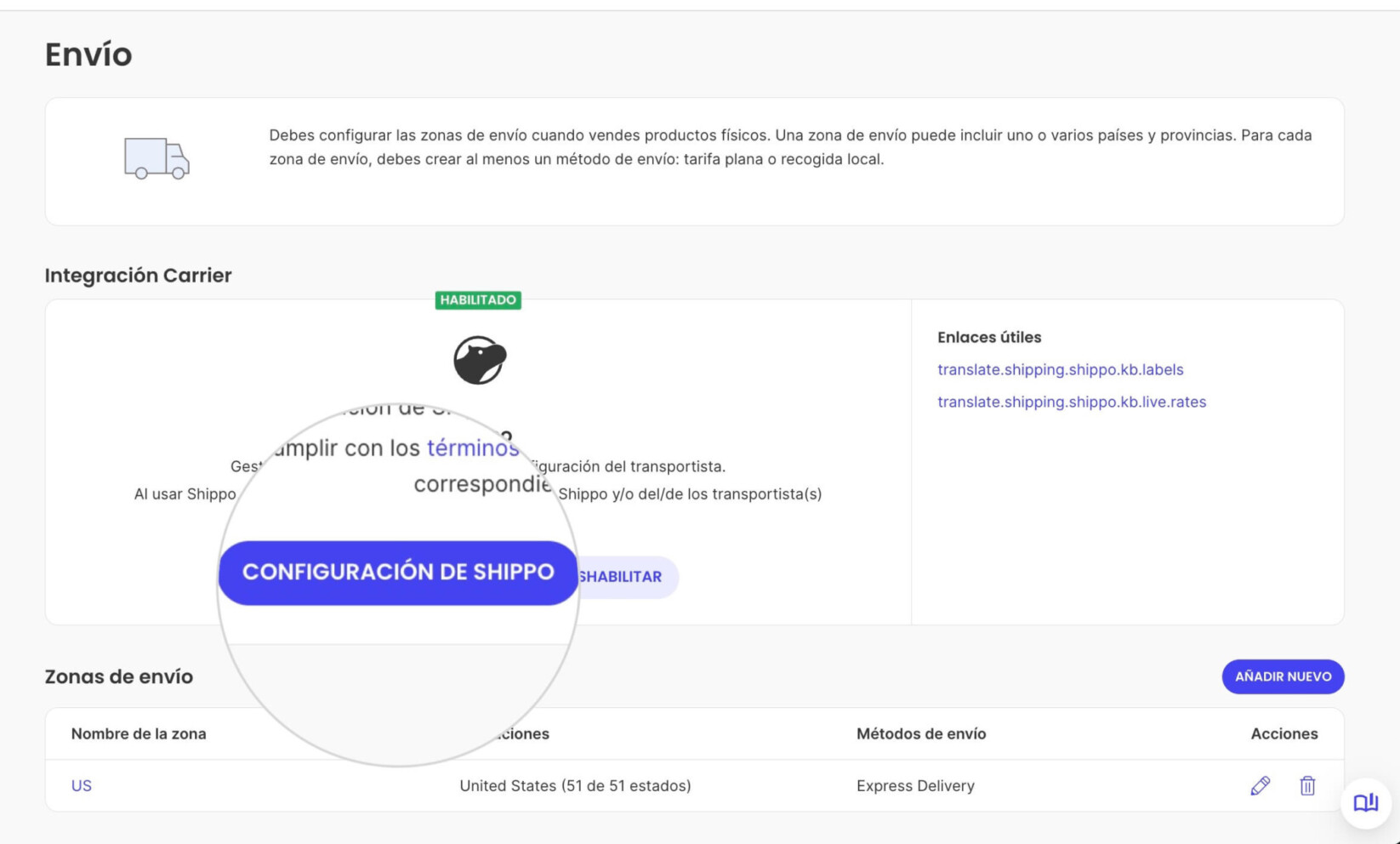The image size is (1400, 844).
Task: Open the translate.shipping.shippo.kb.labels link
Action: point(1060,369)
